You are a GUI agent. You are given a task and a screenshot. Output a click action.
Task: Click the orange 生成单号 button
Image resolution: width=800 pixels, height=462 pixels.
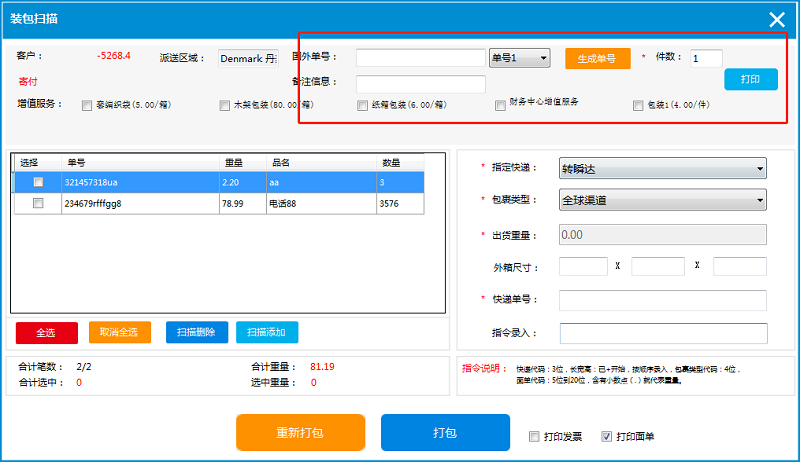(x=597, y=59)
